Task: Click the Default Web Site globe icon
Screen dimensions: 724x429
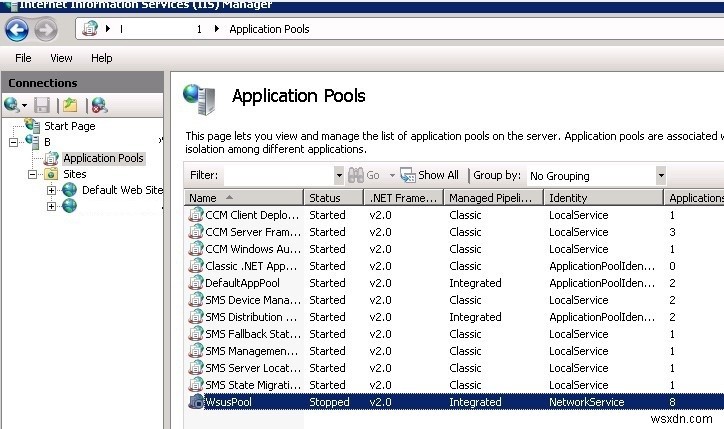Action: coord(69,189)
